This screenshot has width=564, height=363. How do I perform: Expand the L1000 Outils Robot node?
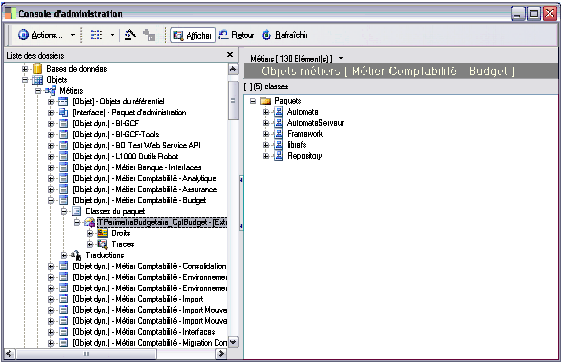(51, 156)
